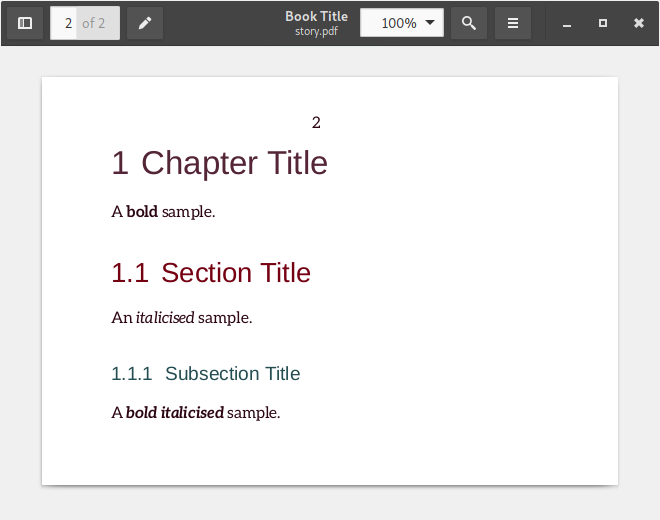Click the page number 2 atop the page
Viewport: 660px width, 520px height.
[316, 123]
